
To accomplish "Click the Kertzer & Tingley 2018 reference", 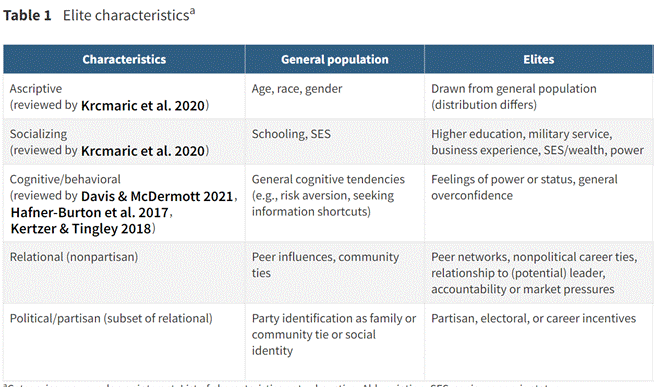I will tap(81, 229).
